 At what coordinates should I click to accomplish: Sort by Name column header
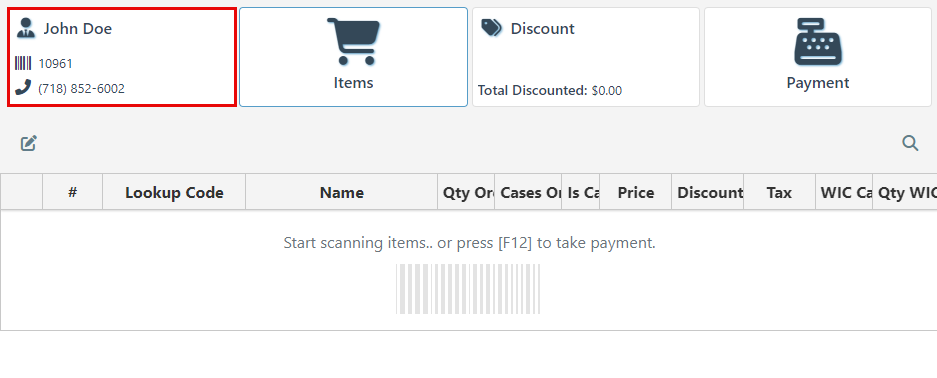(342, 192)
